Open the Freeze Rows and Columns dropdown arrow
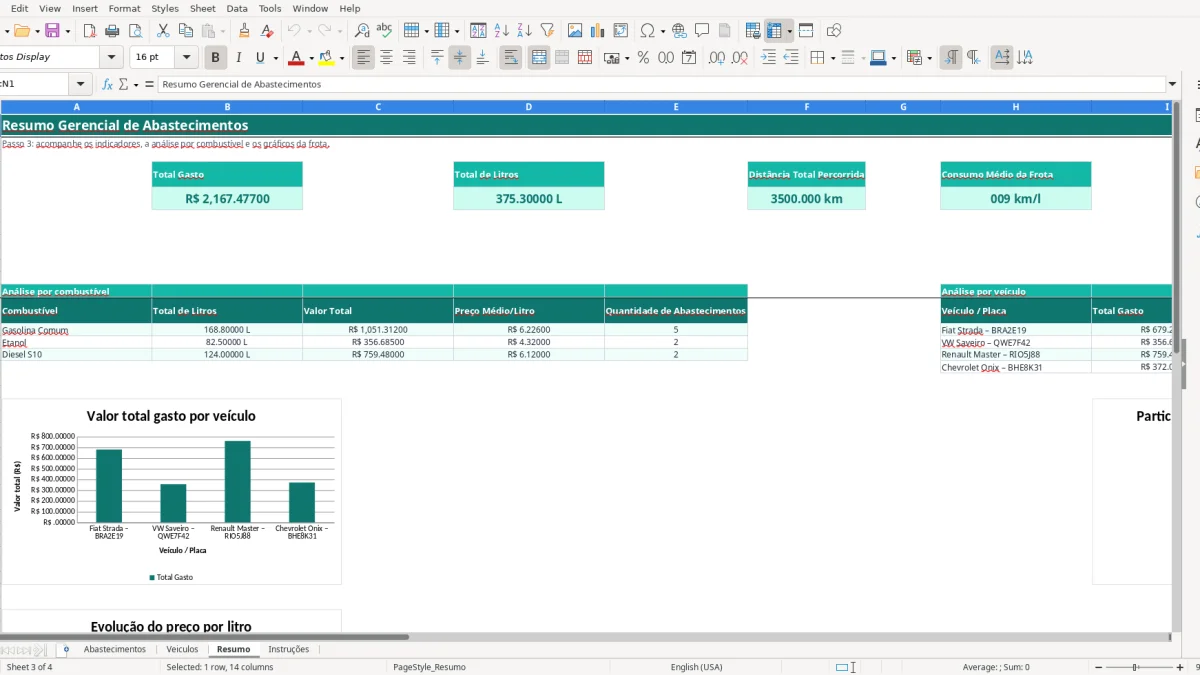 tap(789, 31)
